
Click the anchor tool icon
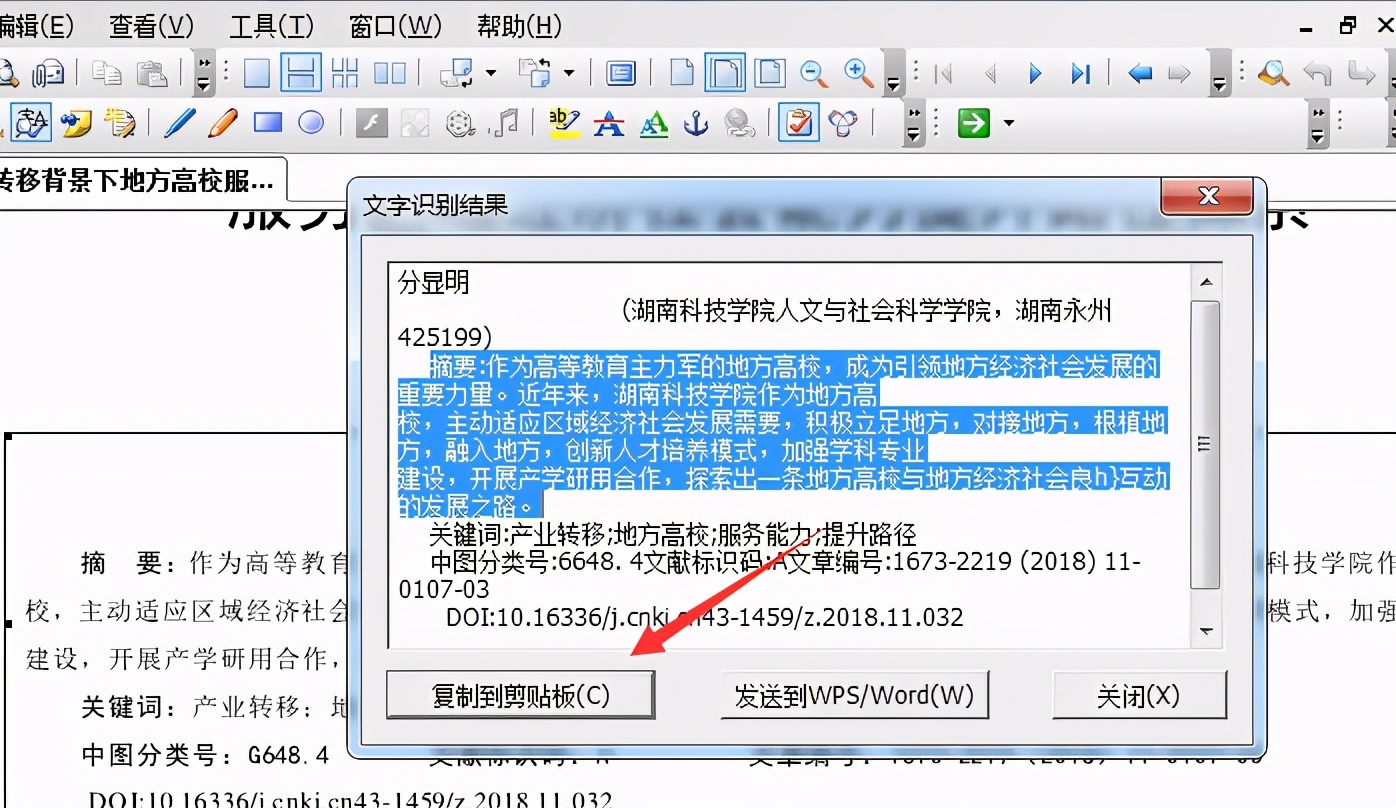696,123
